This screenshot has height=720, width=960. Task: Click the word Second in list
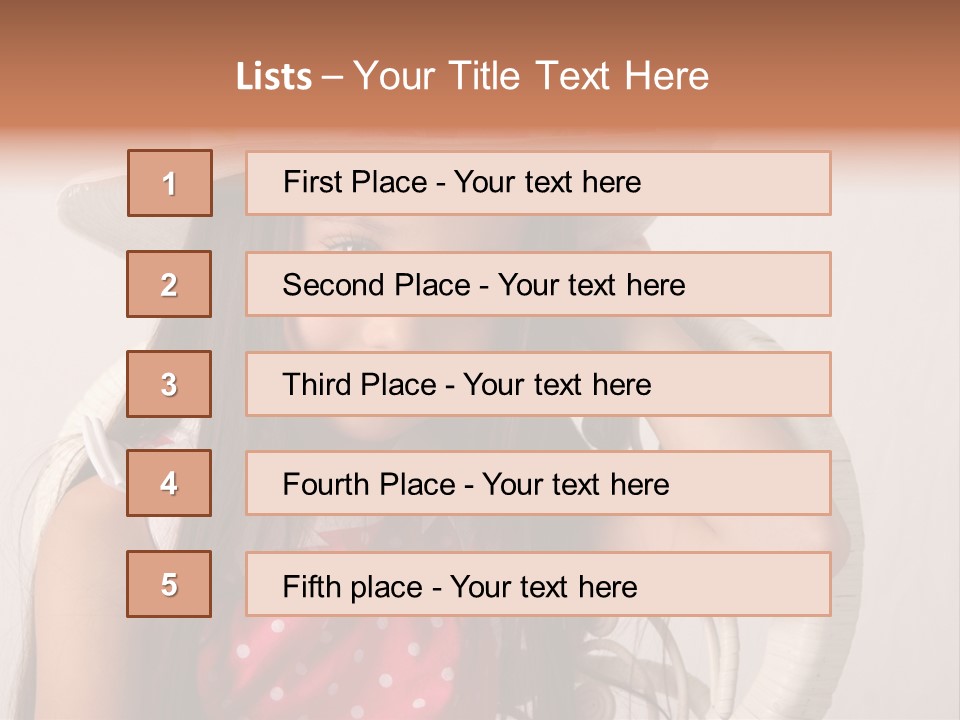(334, 285)
